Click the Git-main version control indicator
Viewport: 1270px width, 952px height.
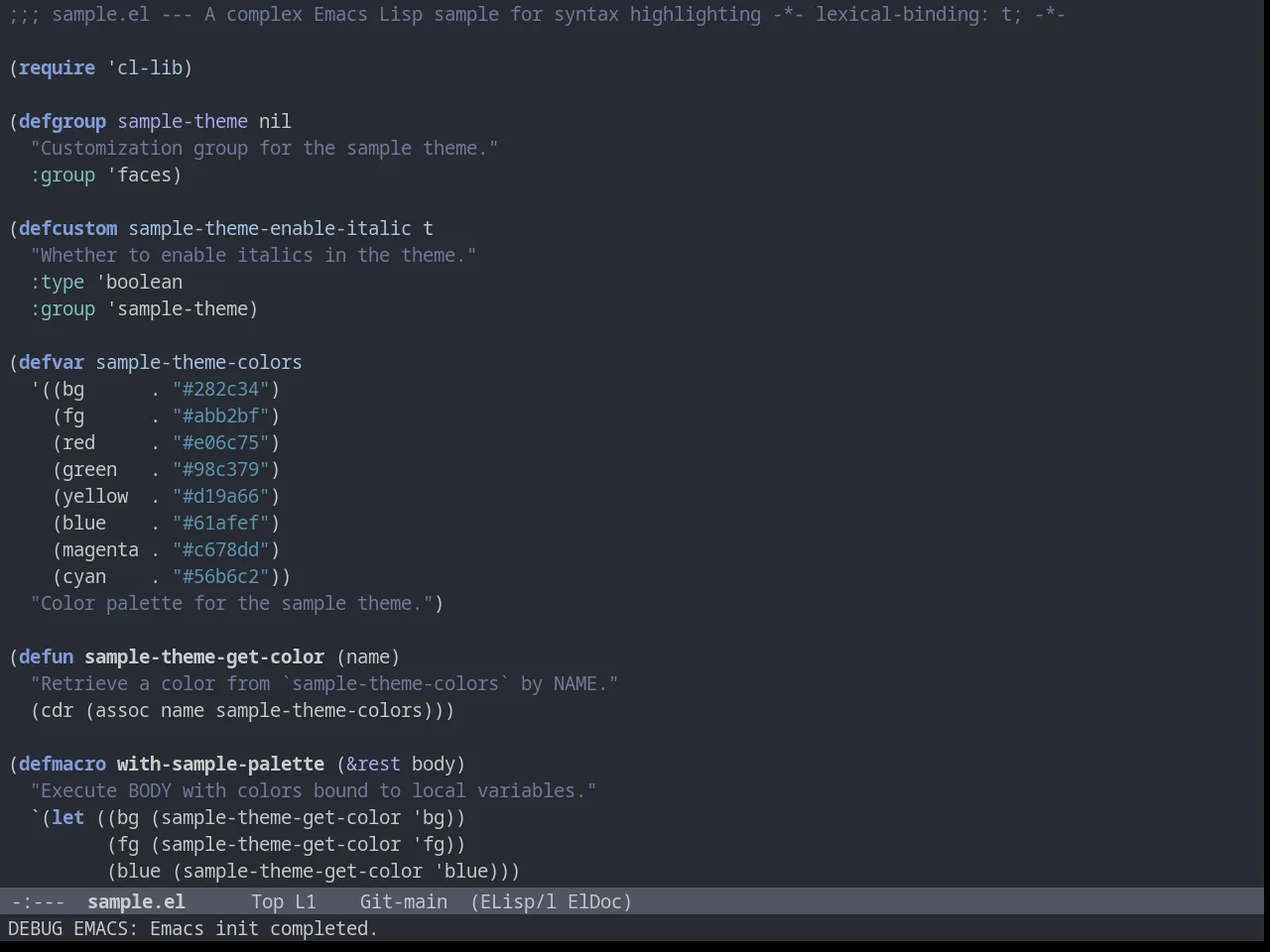403,901
